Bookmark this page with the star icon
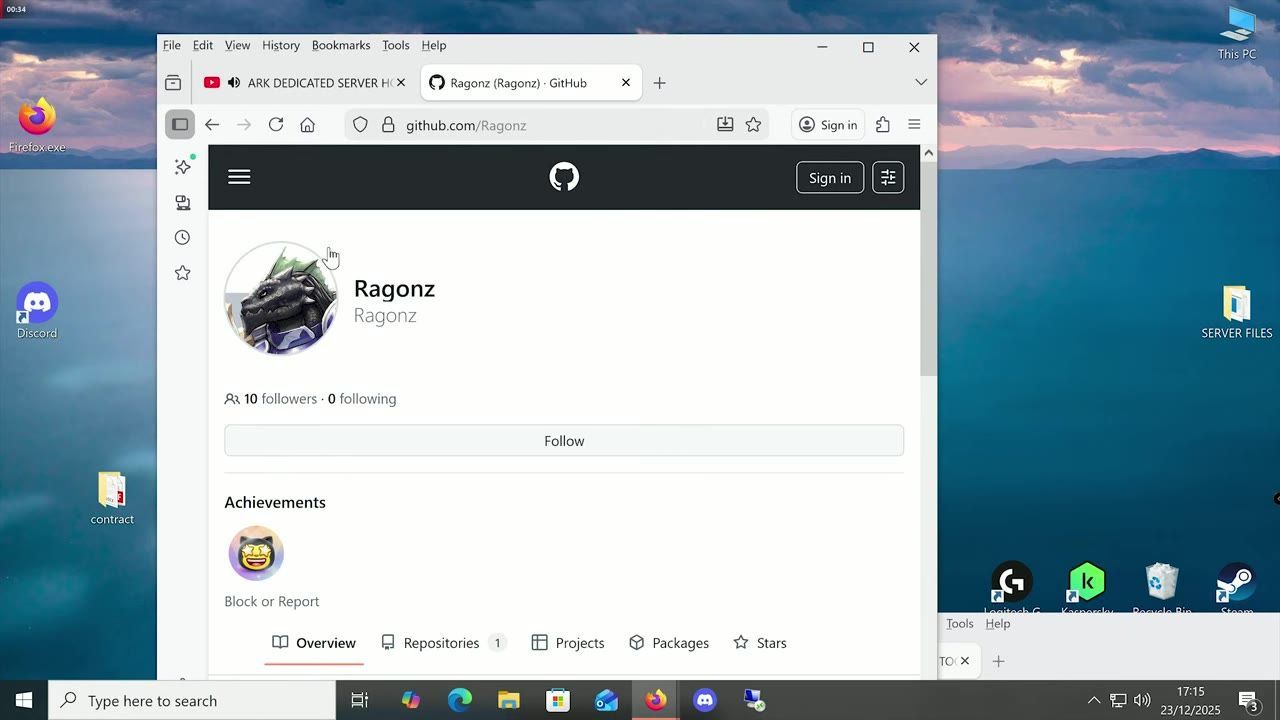The width and height of the screenshot is (1280, 720). (753, 125)
